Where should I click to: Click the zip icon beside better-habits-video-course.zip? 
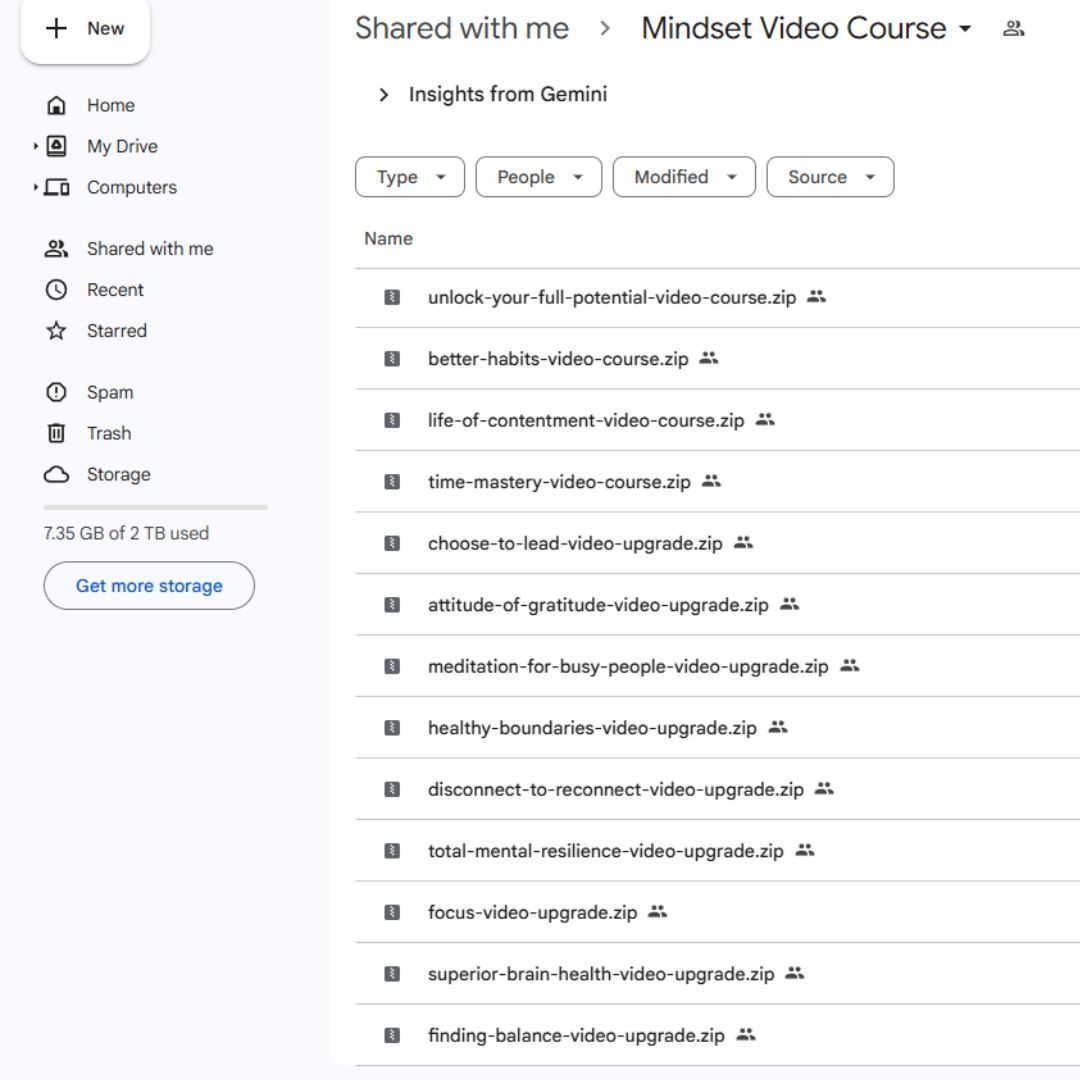coord(393,359)
